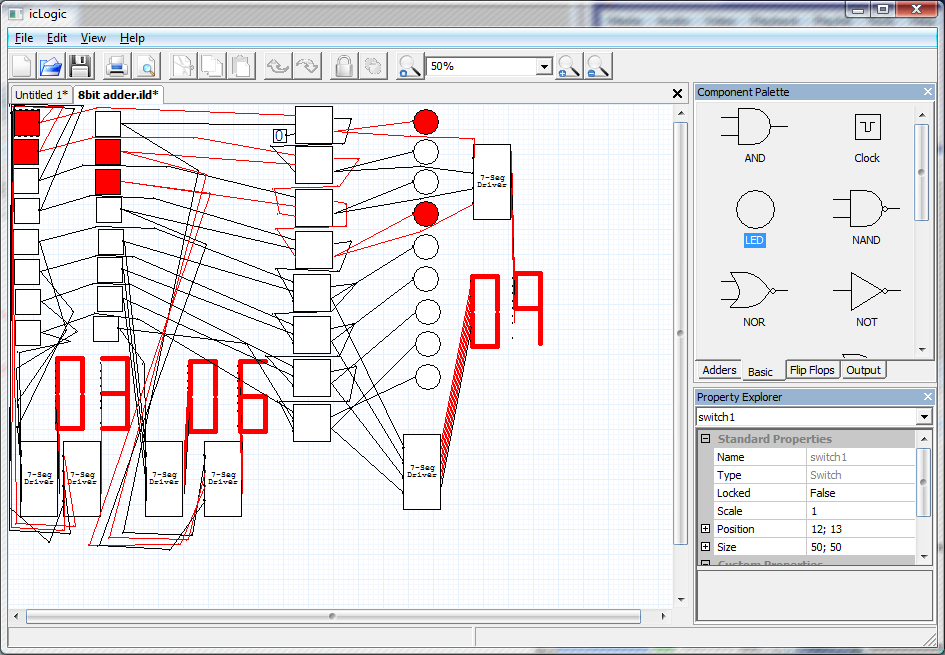This screenshot has width=945, height=655.
Task: Expand the Position property row
Action: pyautogui.click(x=705, y=529)
